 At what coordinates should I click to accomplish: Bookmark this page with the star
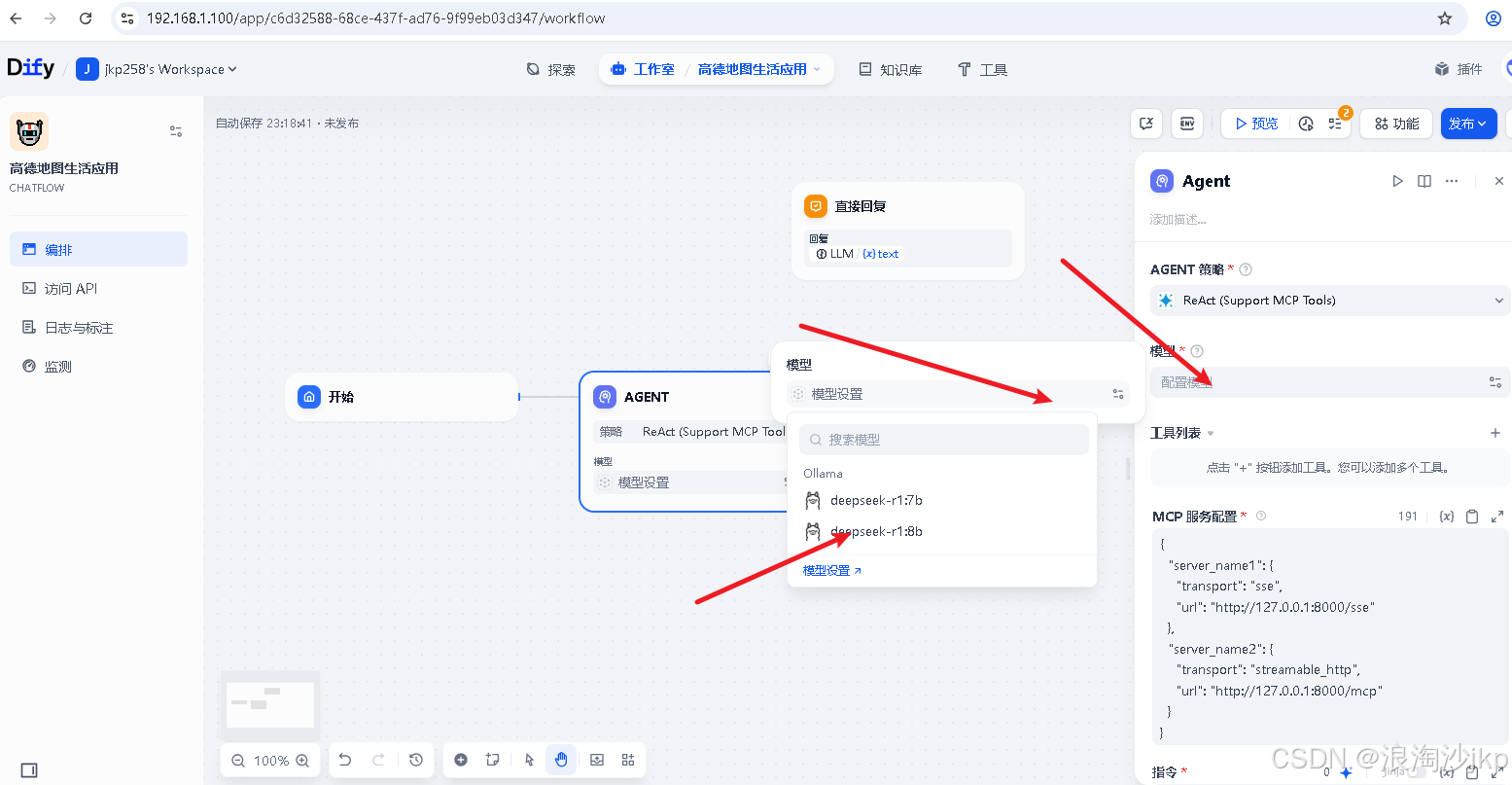(x=1445, y=18)
